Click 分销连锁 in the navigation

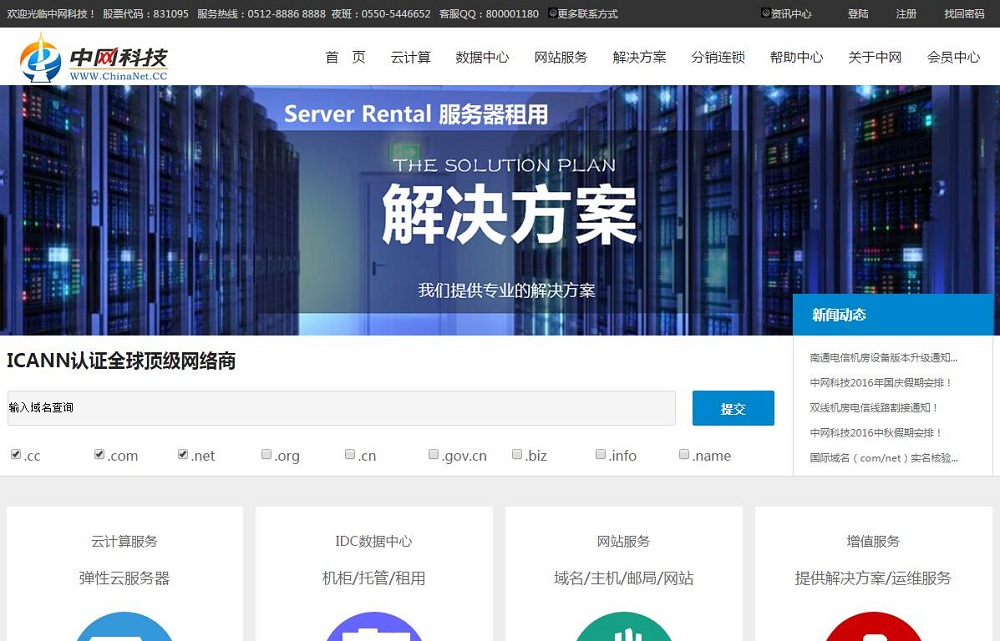718,57
